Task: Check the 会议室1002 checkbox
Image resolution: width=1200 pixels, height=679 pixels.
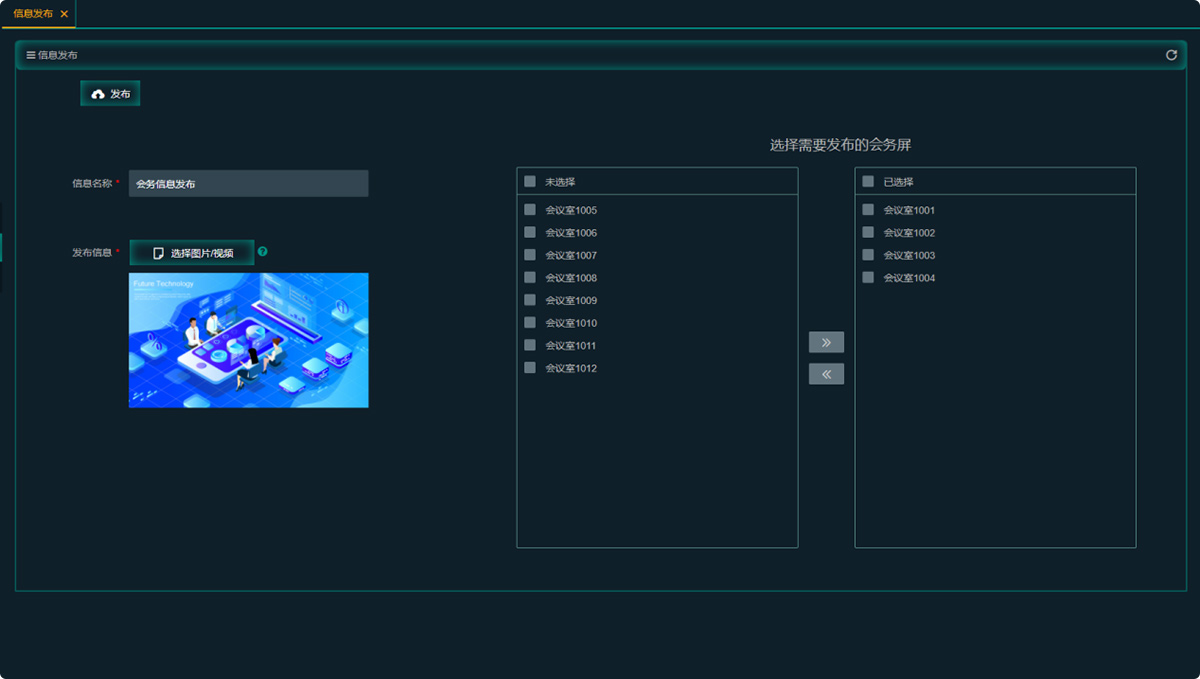Action: tap(868, 232)
